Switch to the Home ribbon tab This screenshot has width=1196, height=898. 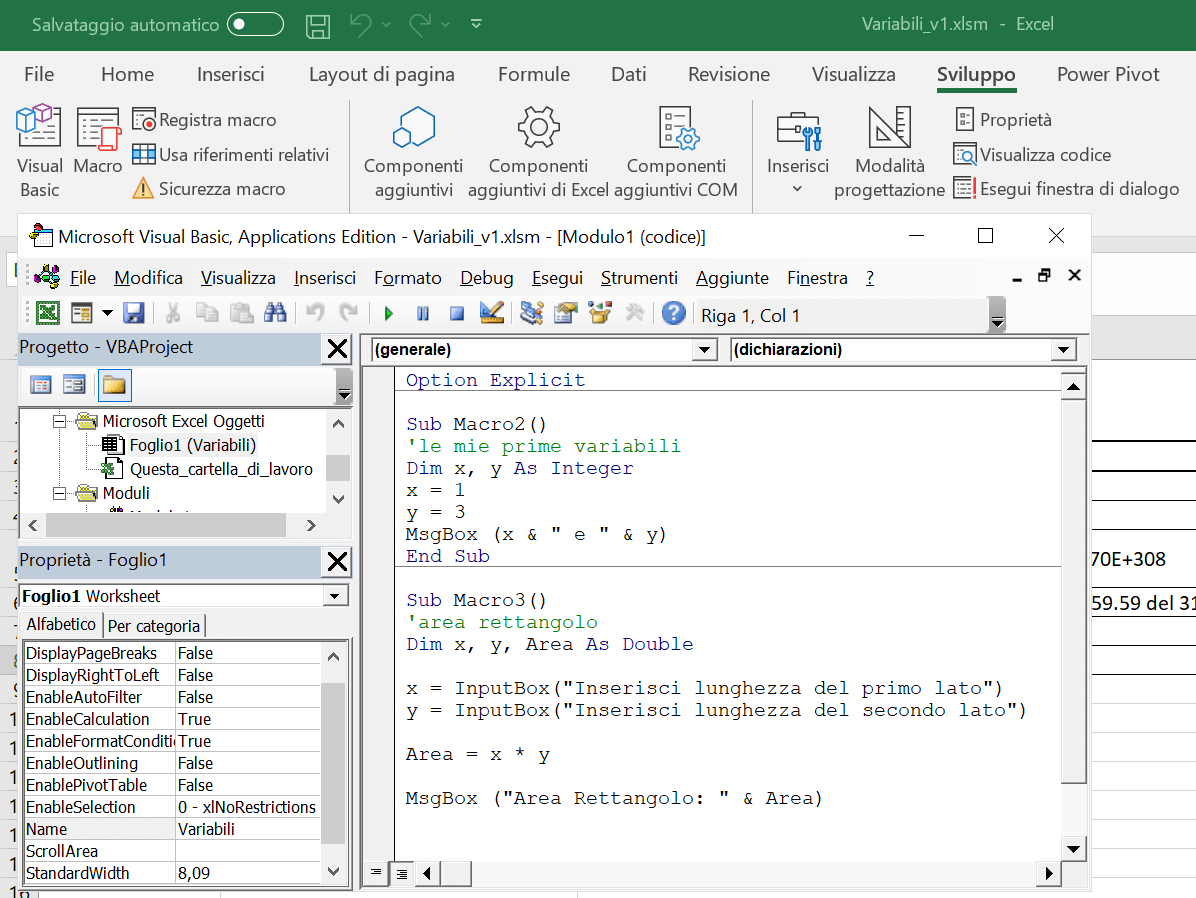pos(127,74)
